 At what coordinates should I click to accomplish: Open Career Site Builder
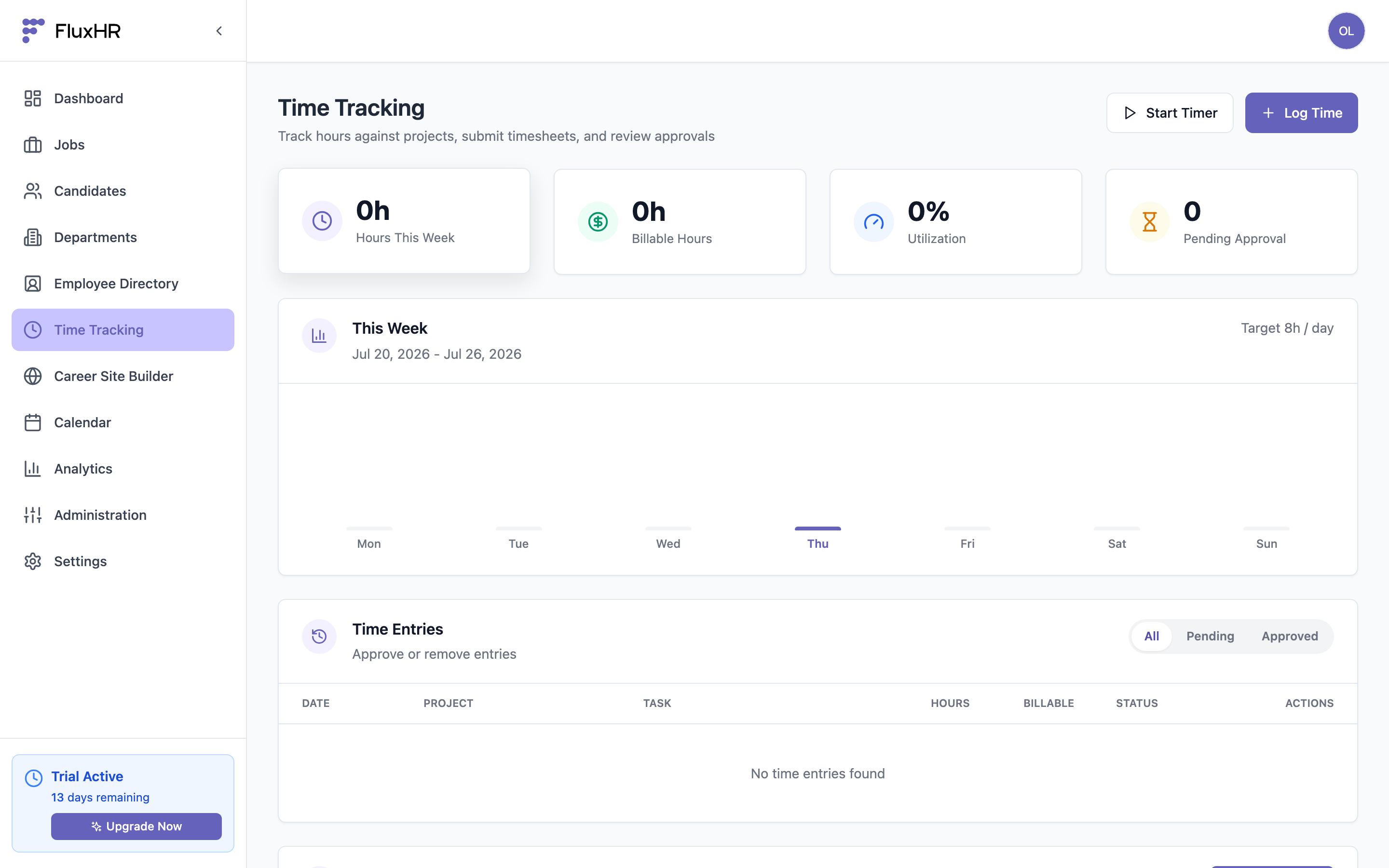pyautogui.click(x=123, y=376)
